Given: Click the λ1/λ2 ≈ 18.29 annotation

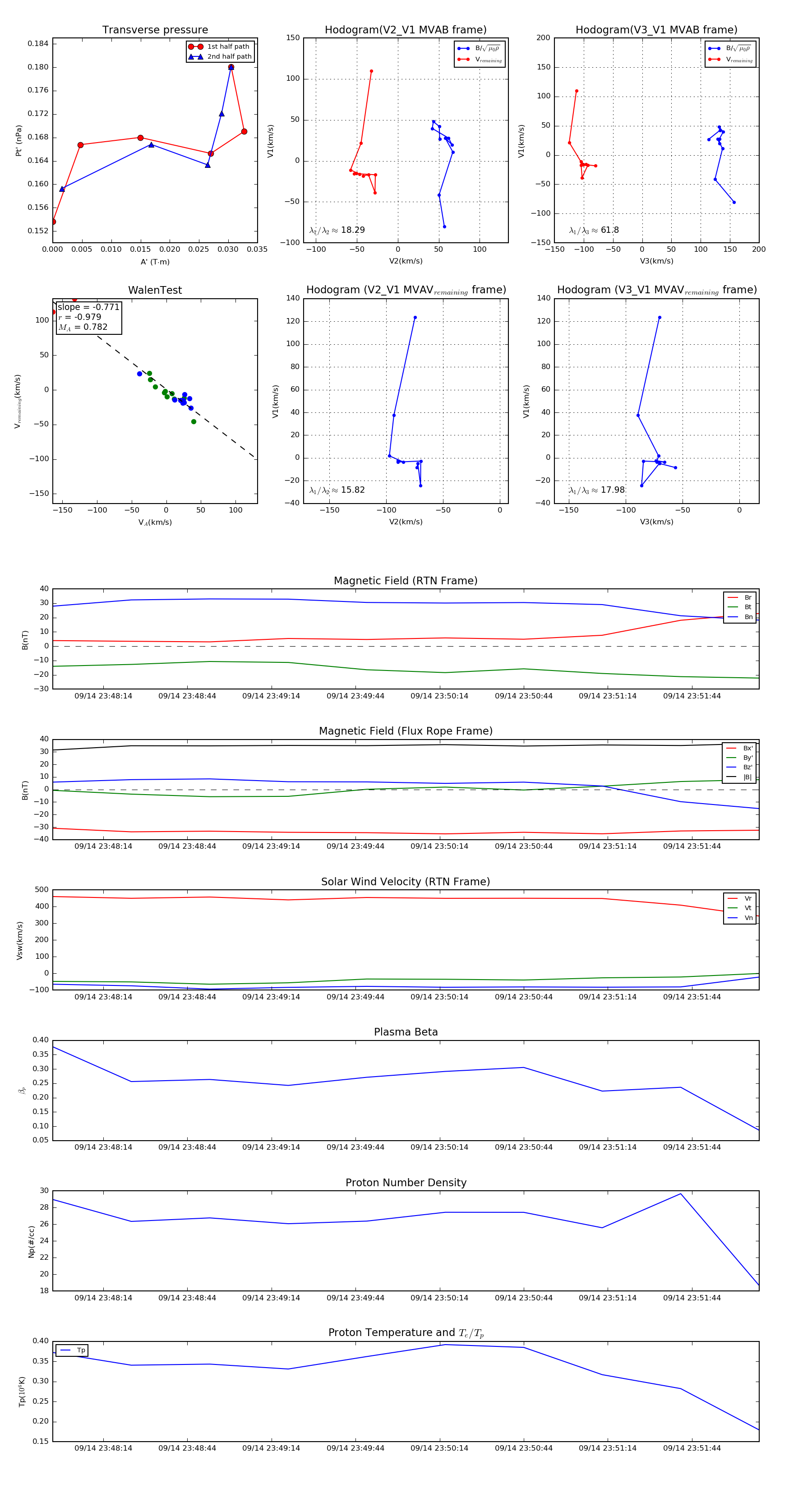Looking at the screenshot, I should tap(337, 230).
